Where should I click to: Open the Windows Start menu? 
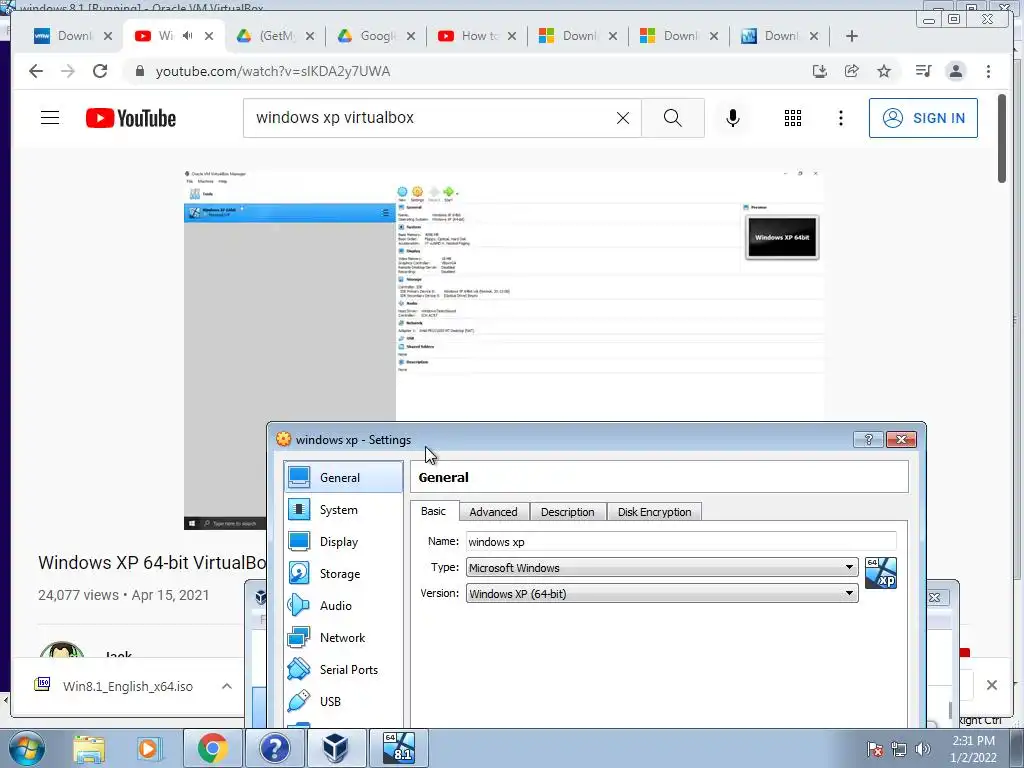(27, 748)
